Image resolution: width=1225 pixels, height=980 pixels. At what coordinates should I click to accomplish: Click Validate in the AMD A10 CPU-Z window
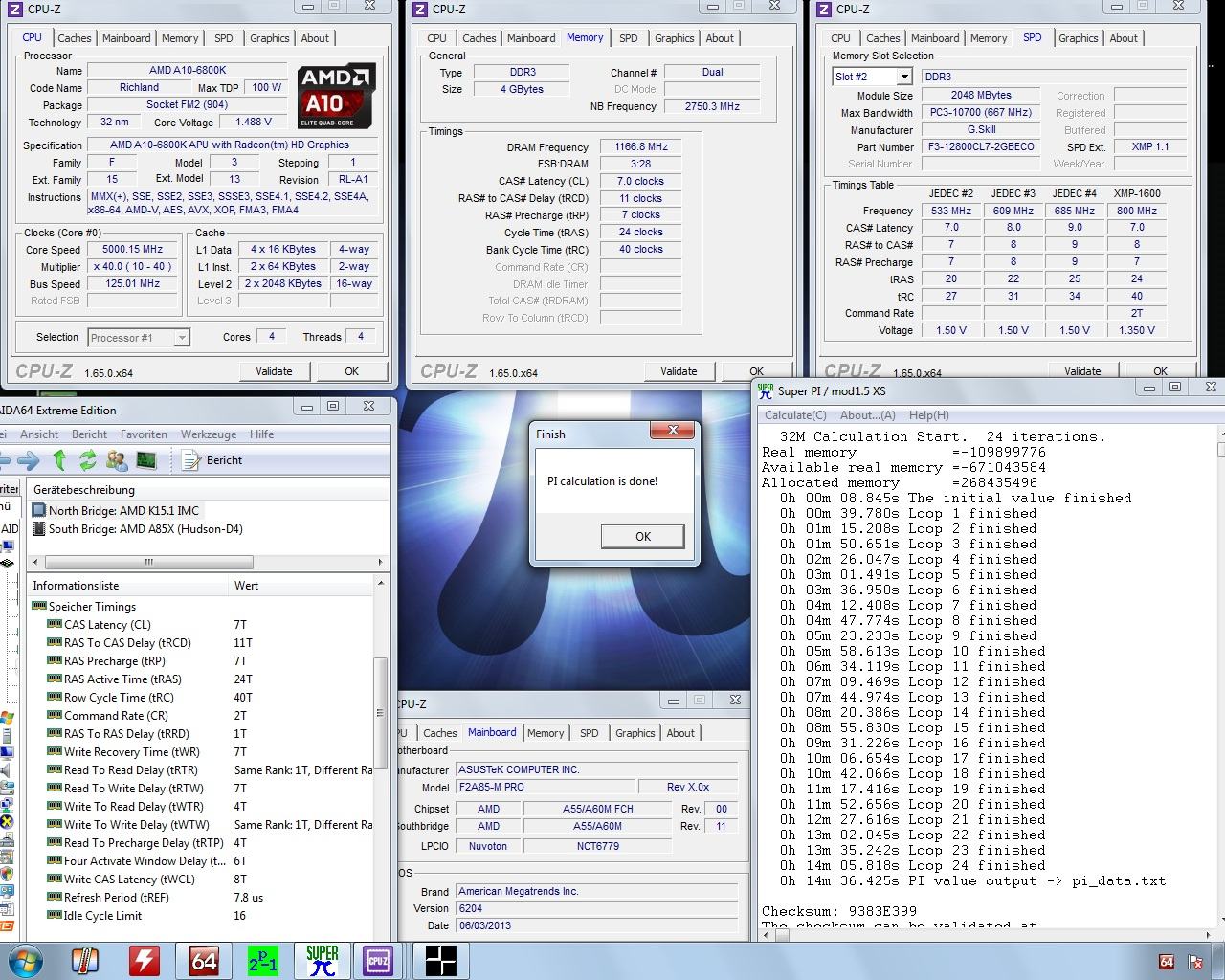pos(274,371)
